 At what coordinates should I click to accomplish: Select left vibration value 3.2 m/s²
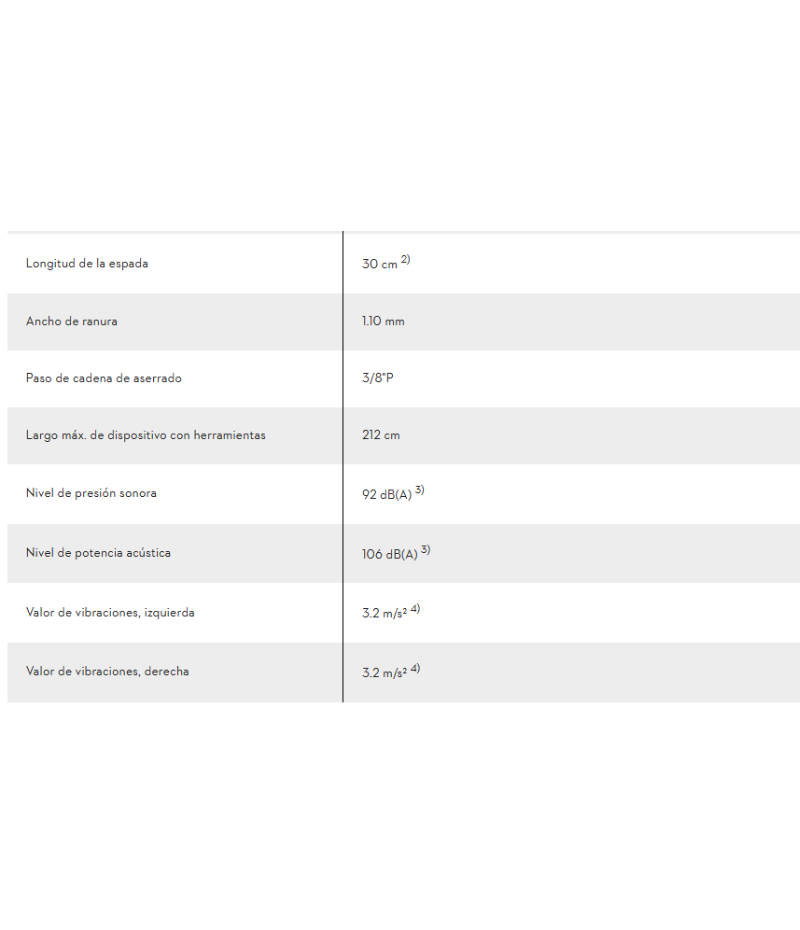[x=384, y=613]
